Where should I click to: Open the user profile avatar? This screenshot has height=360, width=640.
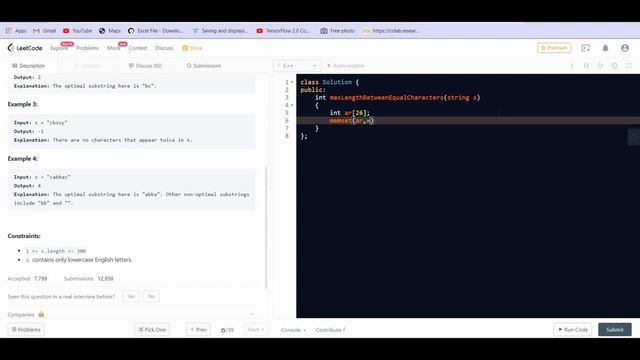point(625,48)
